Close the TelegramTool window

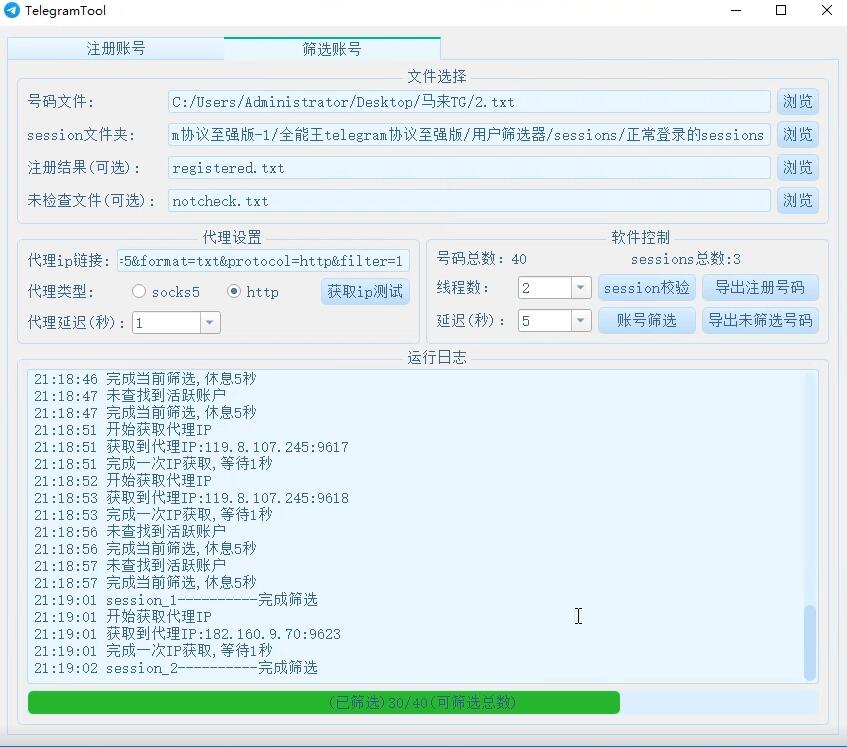[x=826, y=10]
